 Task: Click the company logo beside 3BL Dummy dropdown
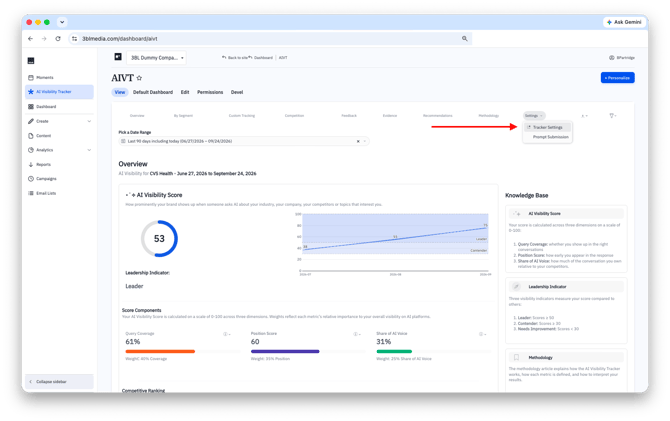[x=118, y=57]
